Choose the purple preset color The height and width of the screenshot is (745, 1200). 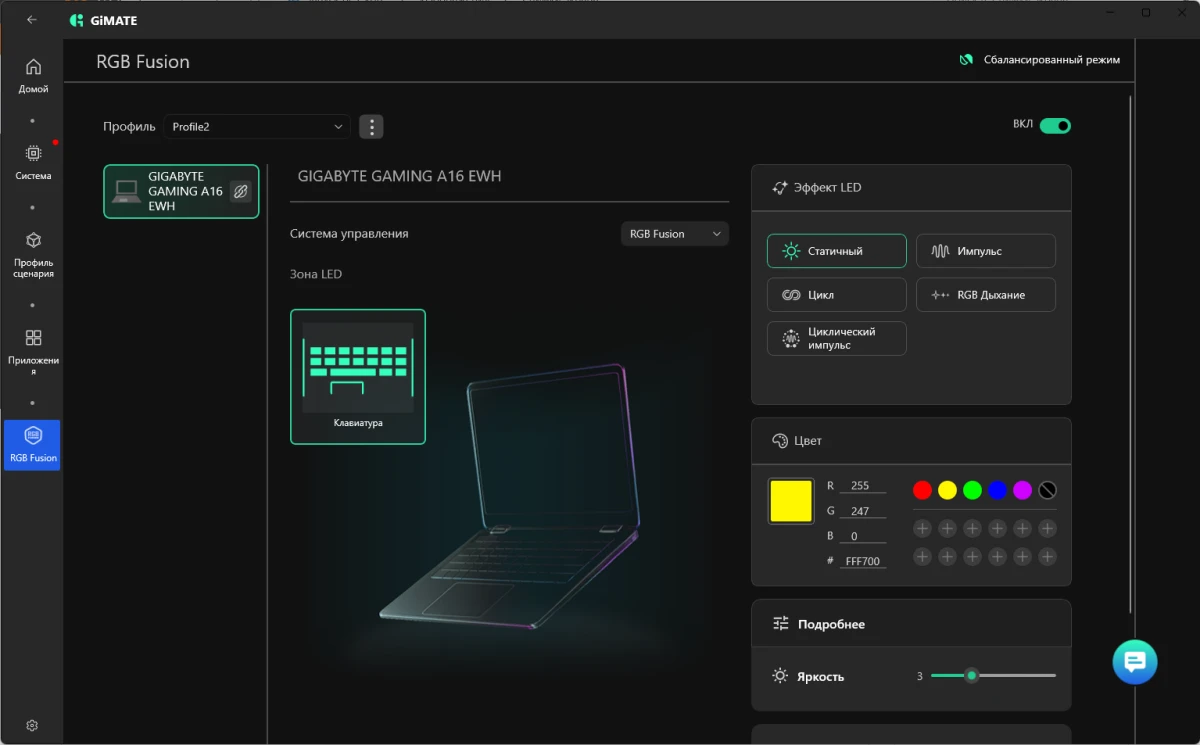pyautogui.click(x=1023, y=490)
